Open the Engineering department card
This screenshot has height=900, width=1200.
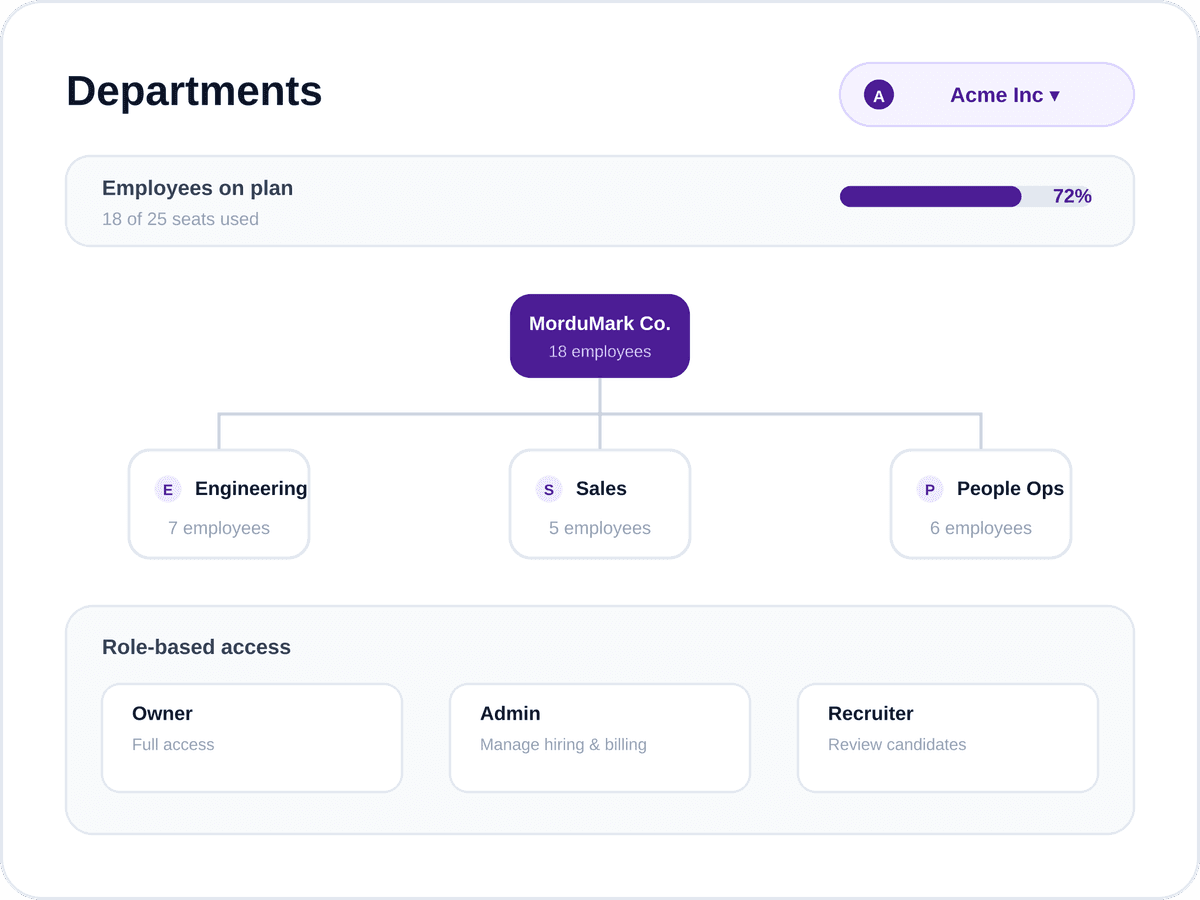pyautogui.click(x=219, y=504)
